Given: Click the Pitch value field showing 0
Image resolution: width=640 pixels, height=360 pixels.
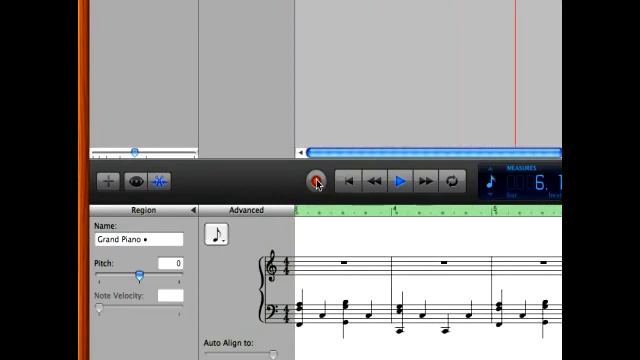Looking at the screenshot, I should 170,264.
